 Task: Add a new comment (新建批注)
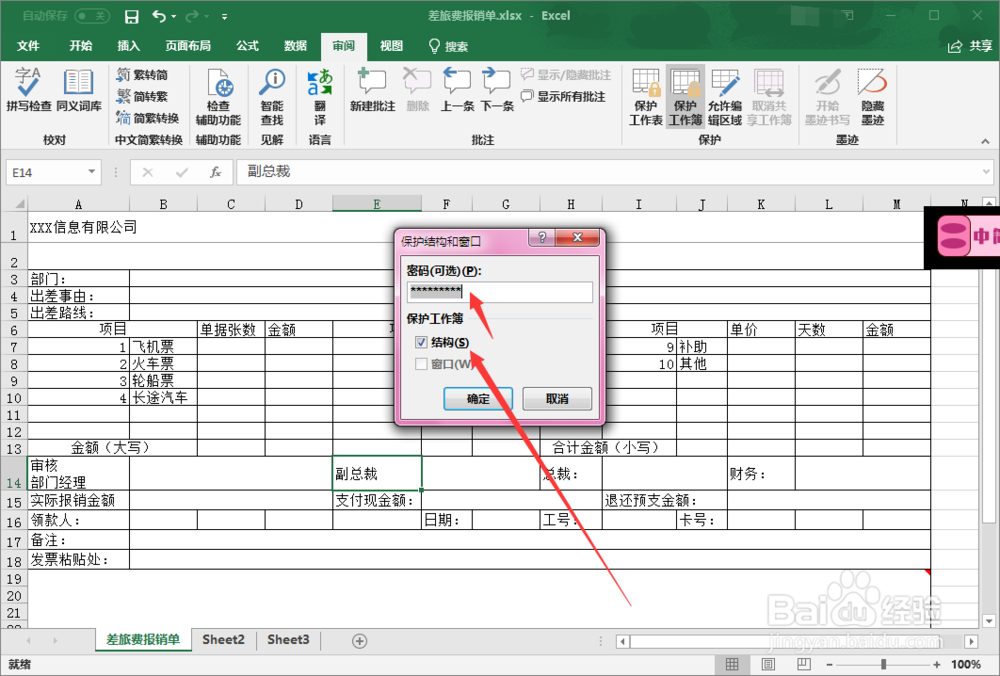tap(372, 90)
